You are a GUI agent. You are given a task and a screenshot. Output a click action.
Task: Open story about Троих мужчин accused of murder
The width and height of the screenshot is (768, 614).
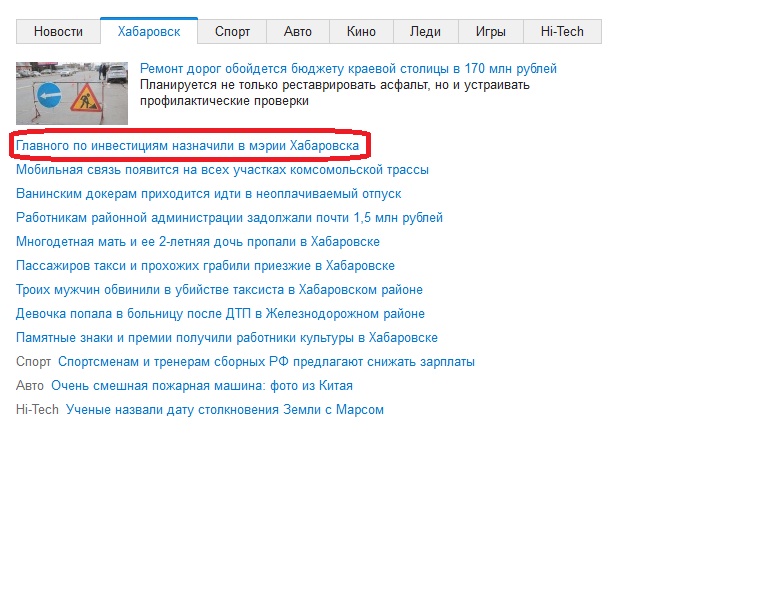pyautogui.click(x=219, y=289)
